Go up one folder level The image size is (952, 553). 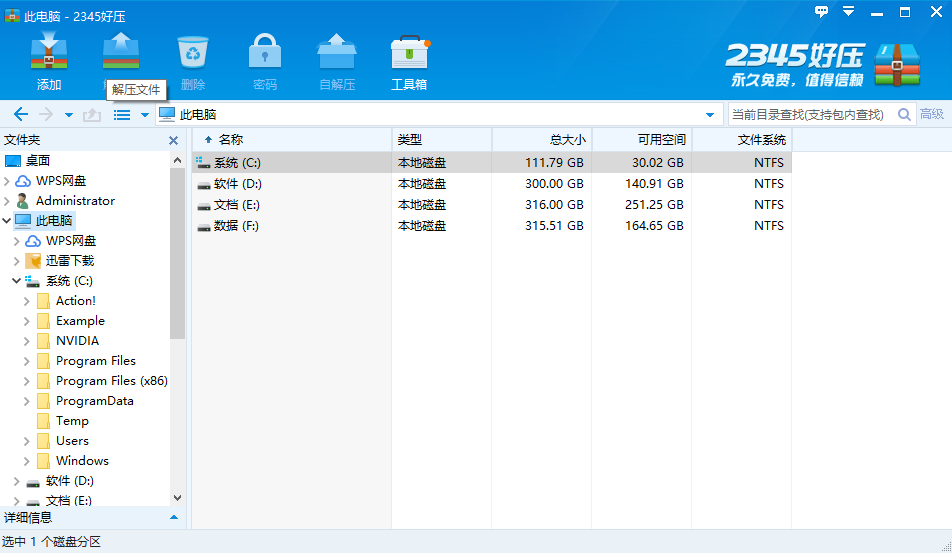tap(92, 114)
